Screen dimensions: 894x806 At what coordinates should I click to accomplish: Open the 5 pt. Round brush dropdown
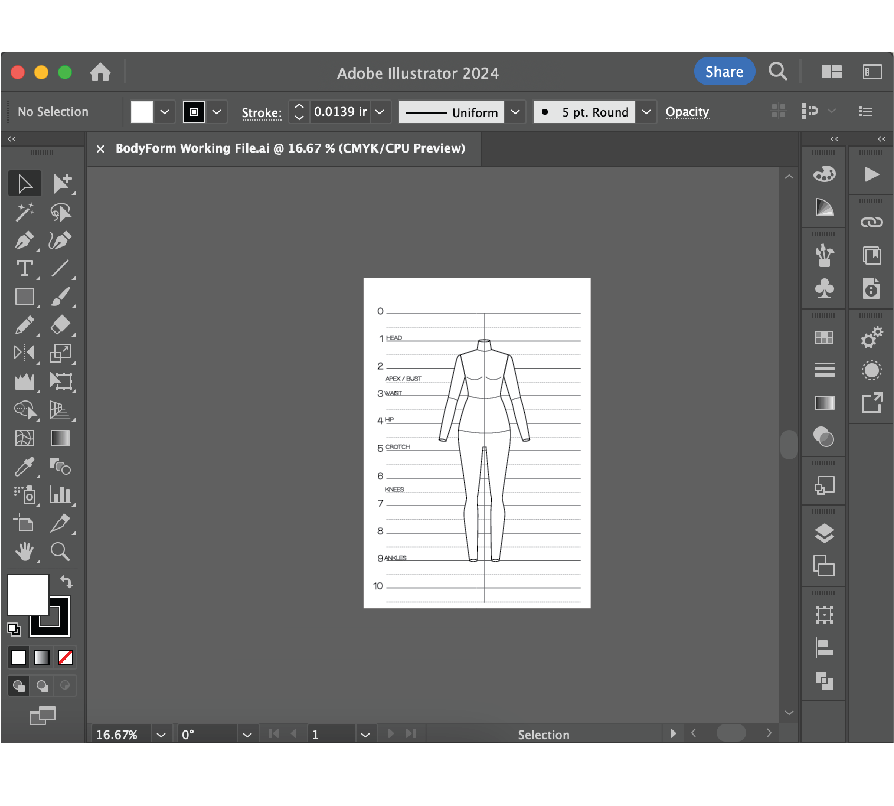[646, 112]
